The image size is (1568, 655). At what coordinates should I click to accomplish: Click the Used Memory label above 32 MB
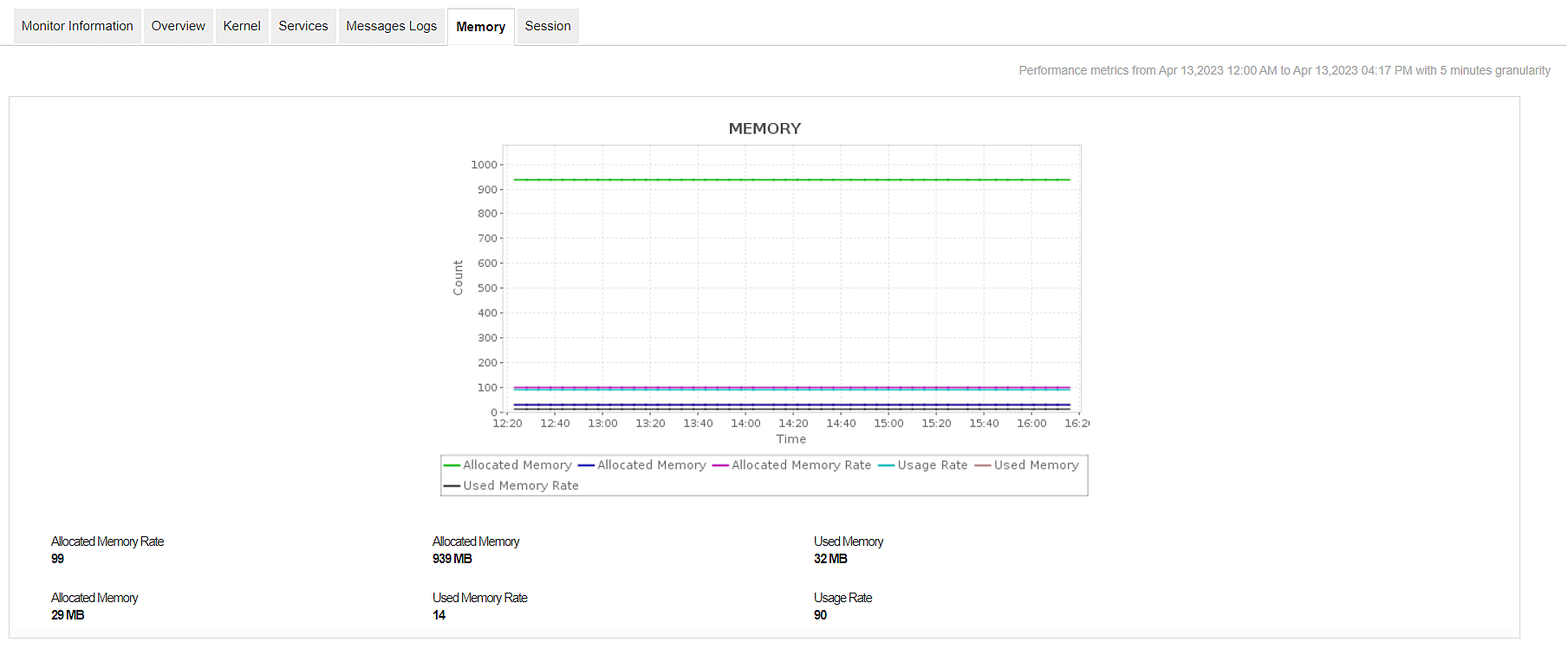click(x=849, y=542)
